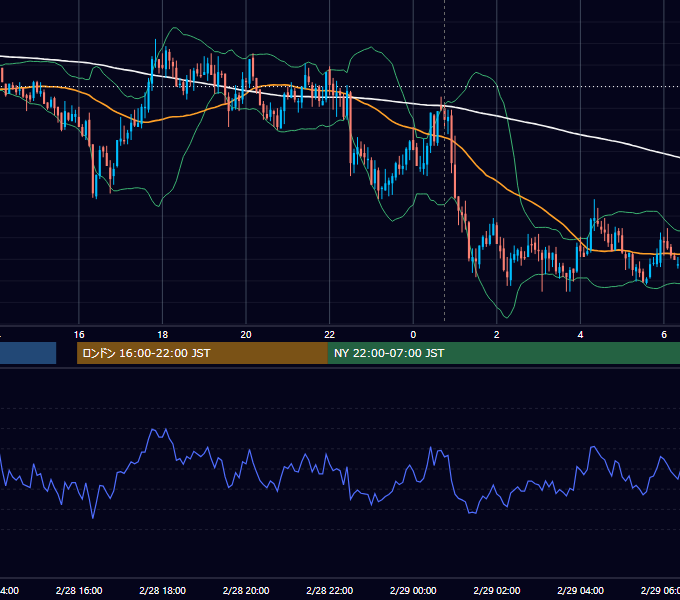
Task: Click the '2' hour label on price chart axis
Action: click(x=497, y=335)
